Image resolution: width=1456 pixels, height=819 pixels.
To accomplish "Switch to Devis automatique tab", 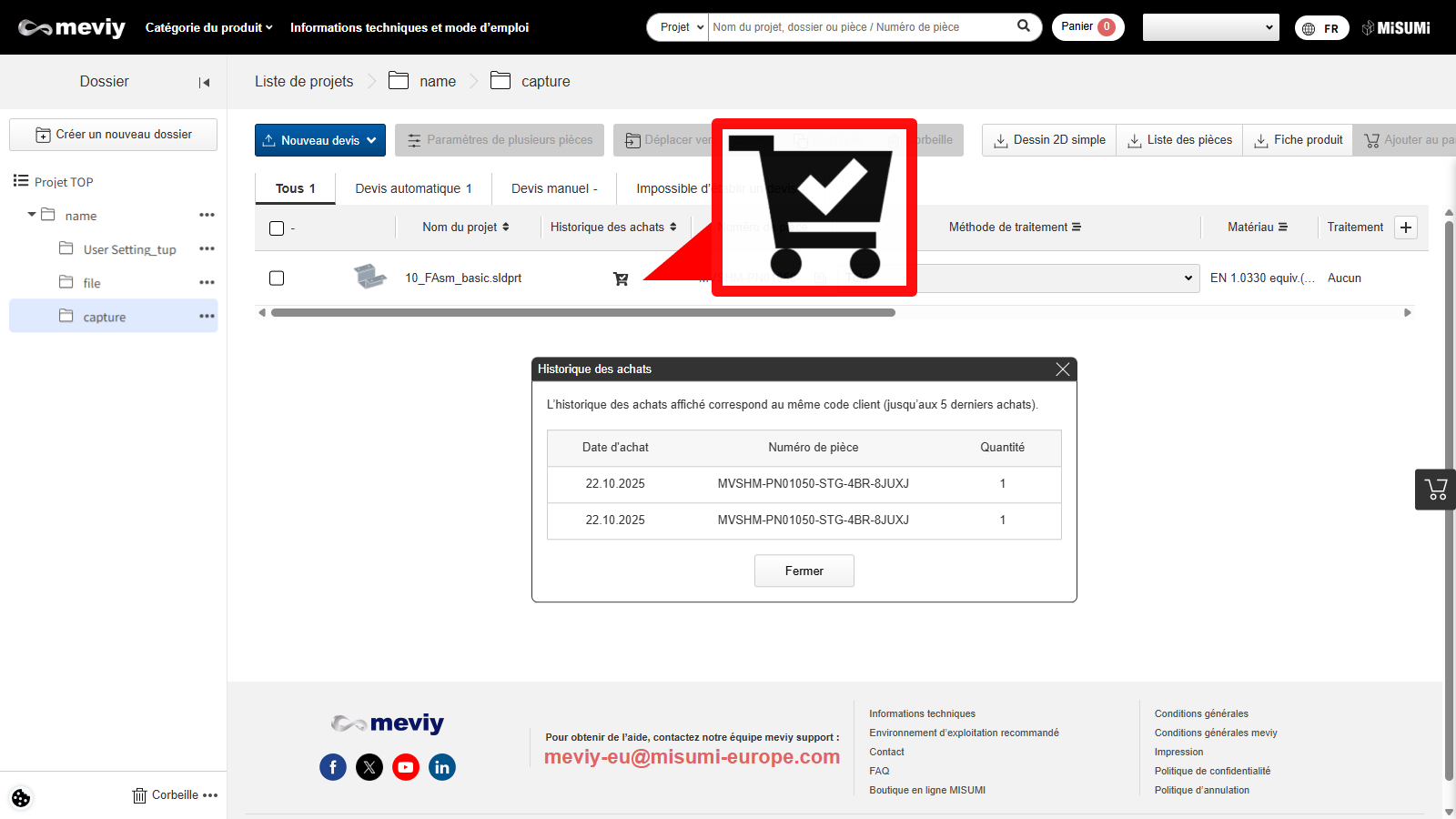I will point(413,188).
